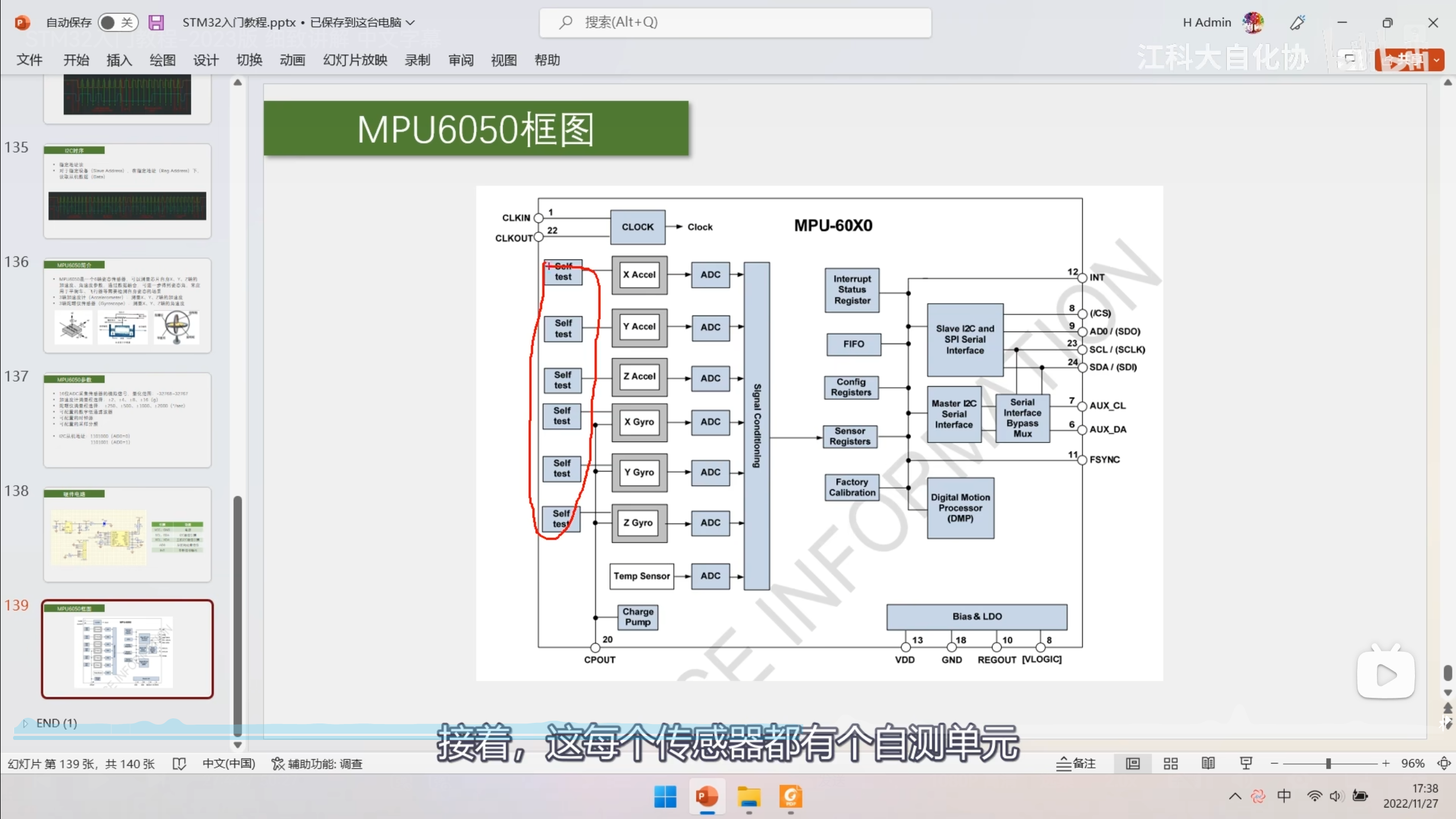Switch to Reading View icon
Screen dimensions: 1456x819
point(1208,764)
